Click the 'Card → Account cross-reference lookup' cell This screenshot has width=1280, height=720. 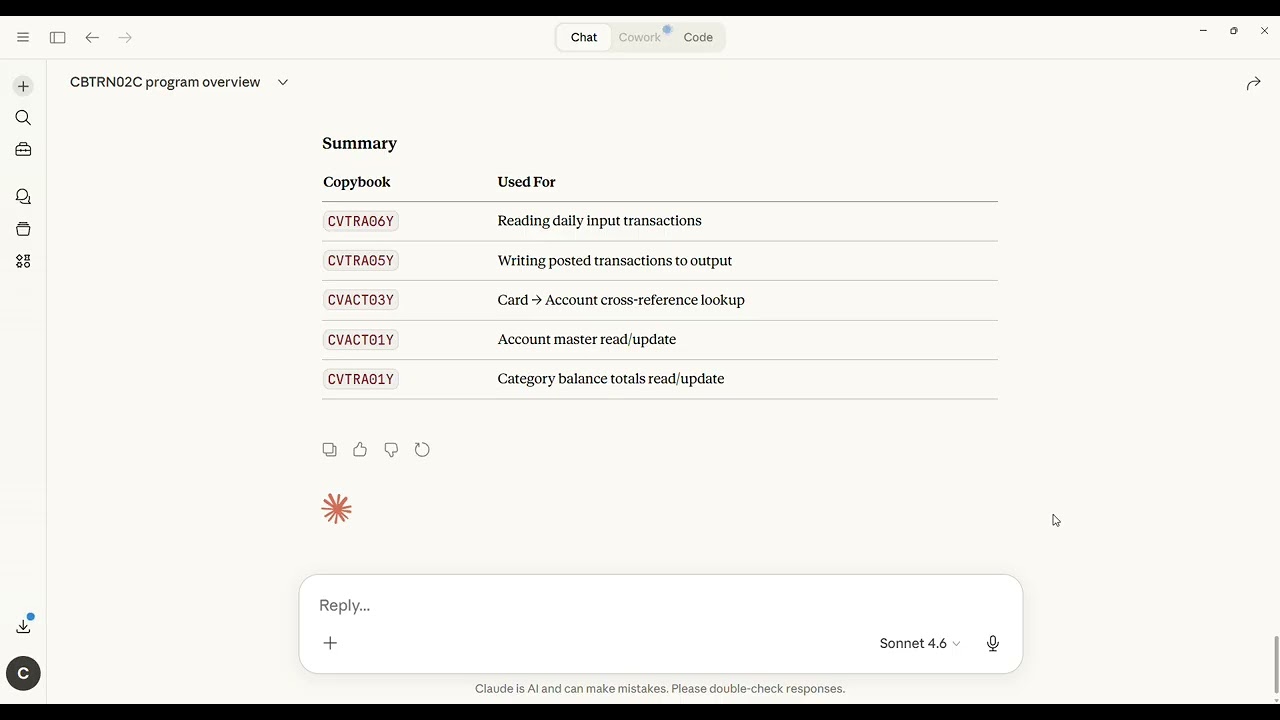click(621, 300)
